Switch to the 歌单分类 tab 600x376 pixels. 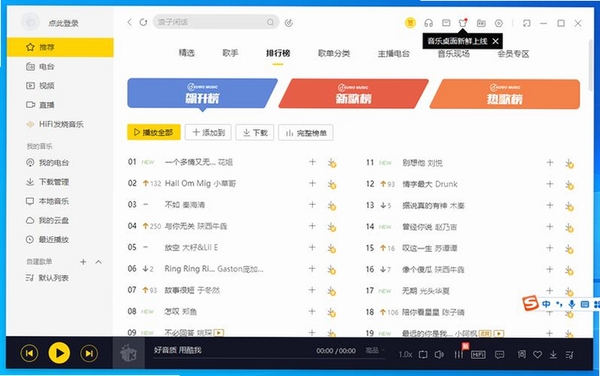334,54
